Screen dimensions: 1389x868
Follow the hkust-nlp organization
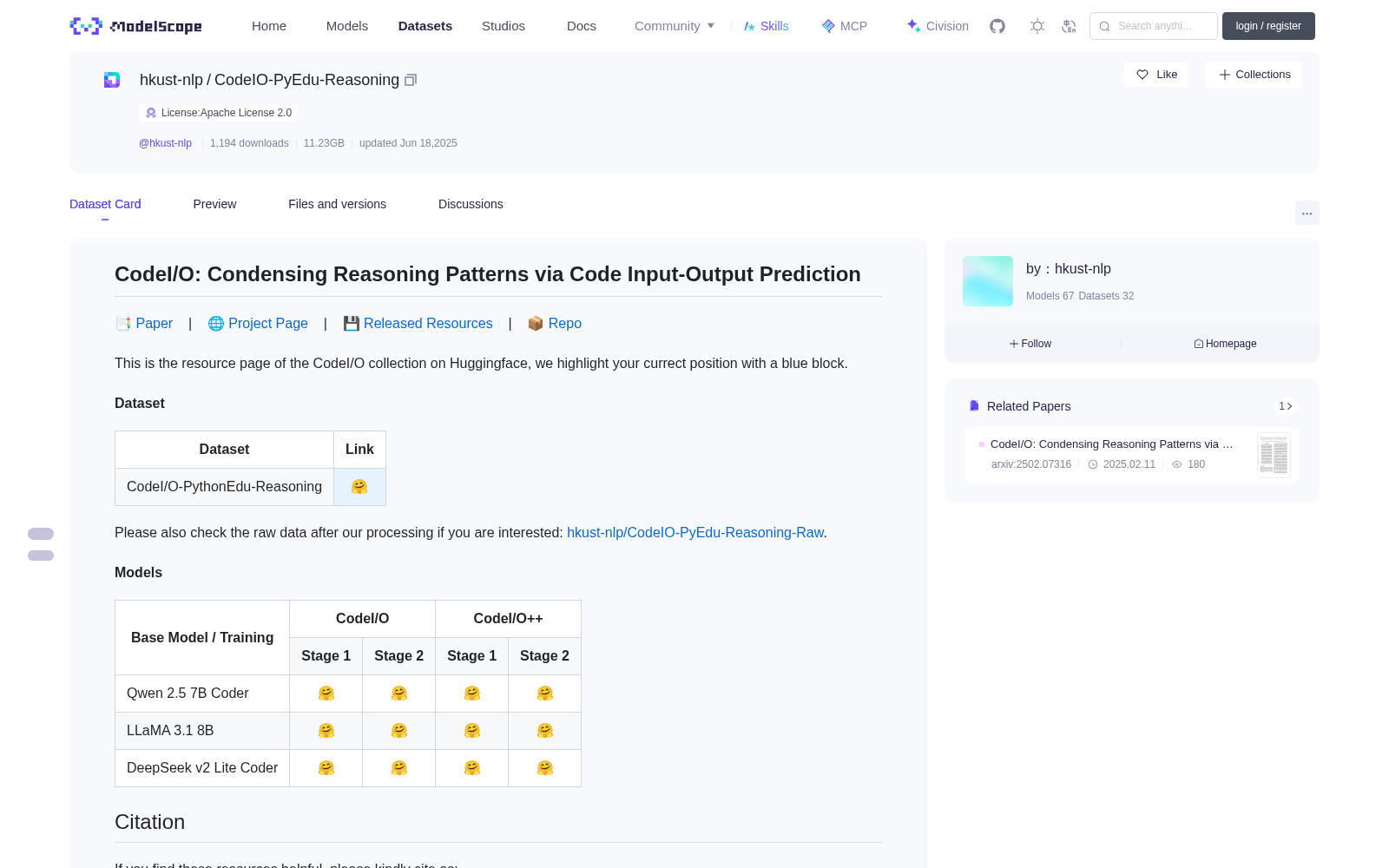1030,344
